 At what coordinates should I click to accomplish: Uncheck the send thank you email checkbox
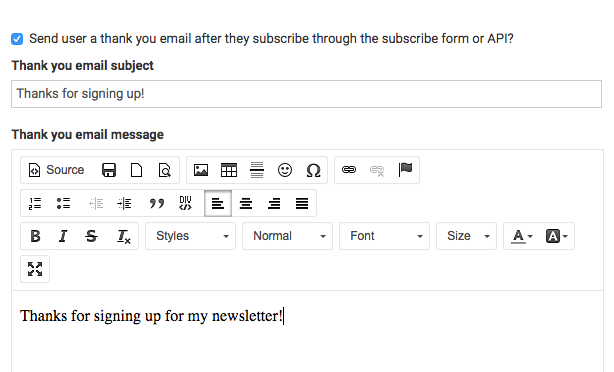17,39
